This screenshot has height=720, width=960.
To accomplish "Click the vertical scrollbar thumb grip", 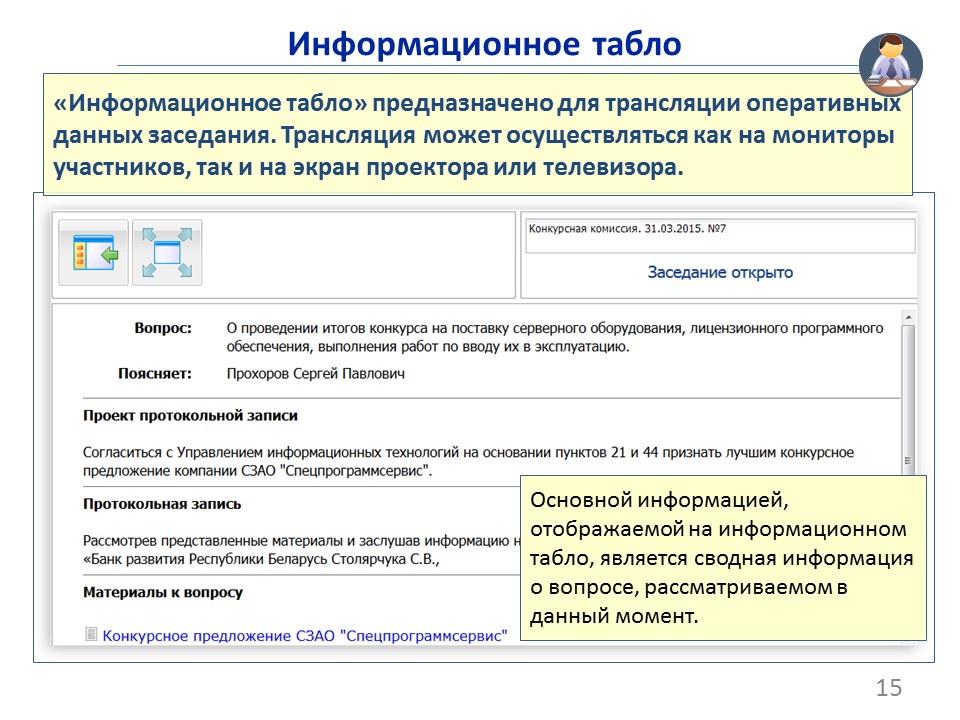I will tap(908, 460).
